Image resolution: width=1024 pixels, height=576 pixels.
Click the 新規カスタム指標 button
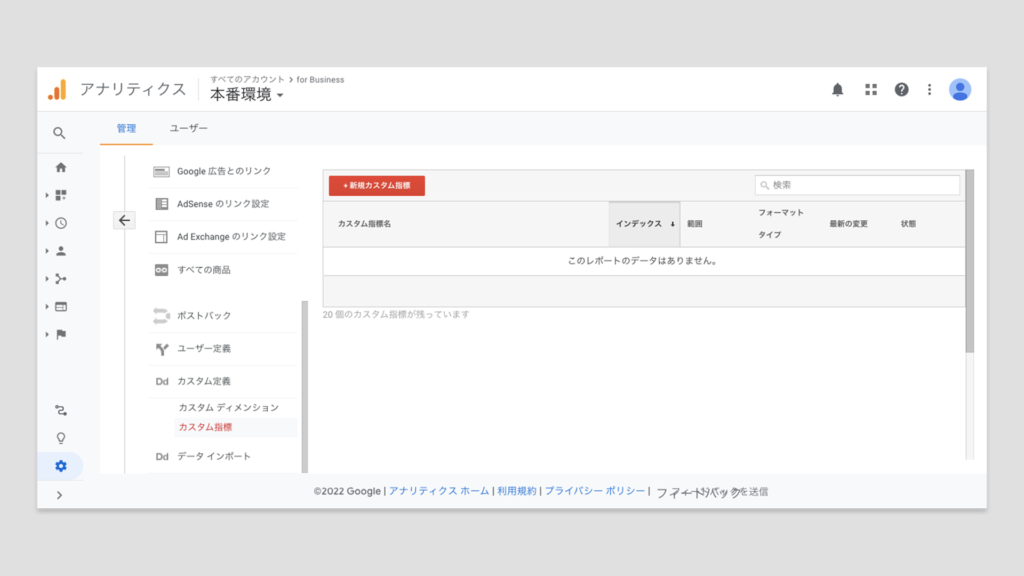click(x=377, y=186)
